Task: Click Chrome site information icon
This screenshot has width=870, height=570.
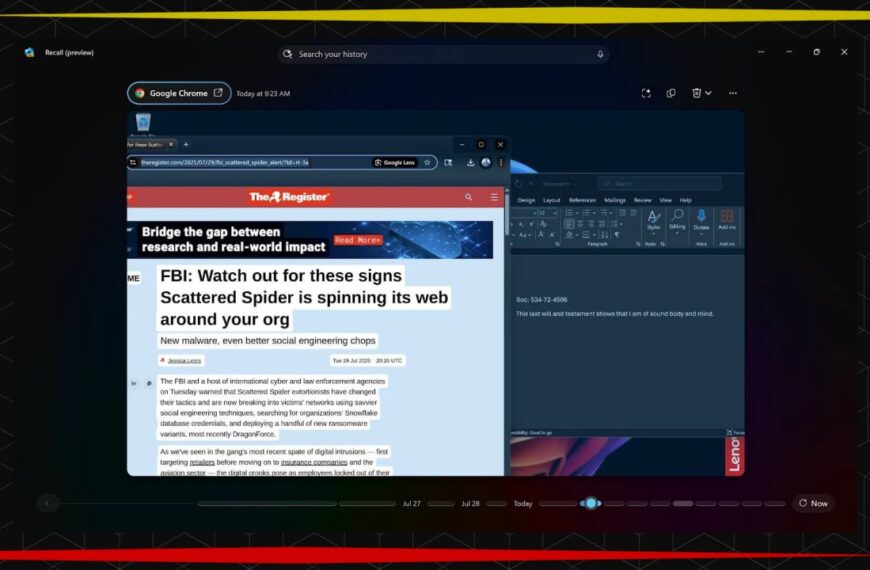Action: point(133,162)
